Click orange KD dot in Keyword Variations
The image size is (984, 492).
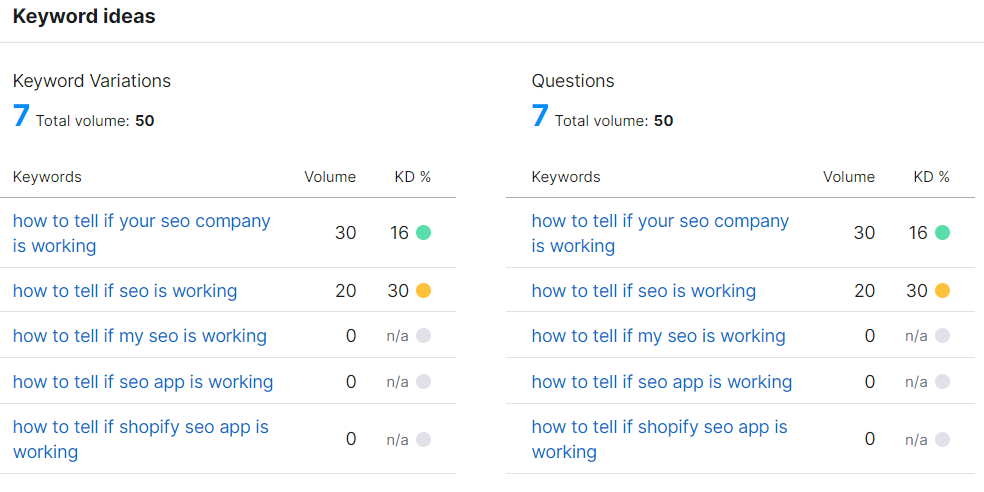point(423,291)
